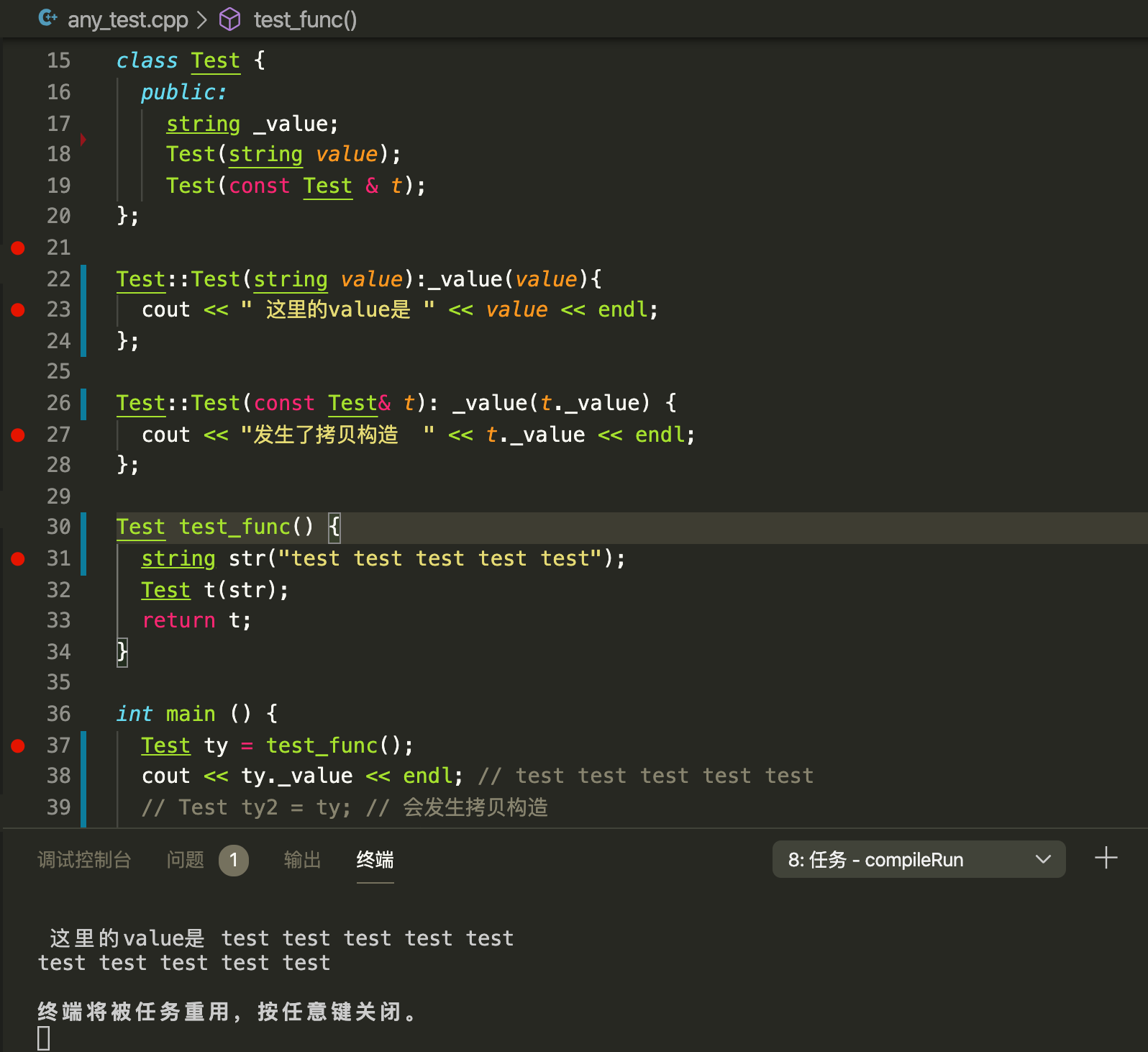Add a new terminal with plus icon

[x=1106, y=858]
